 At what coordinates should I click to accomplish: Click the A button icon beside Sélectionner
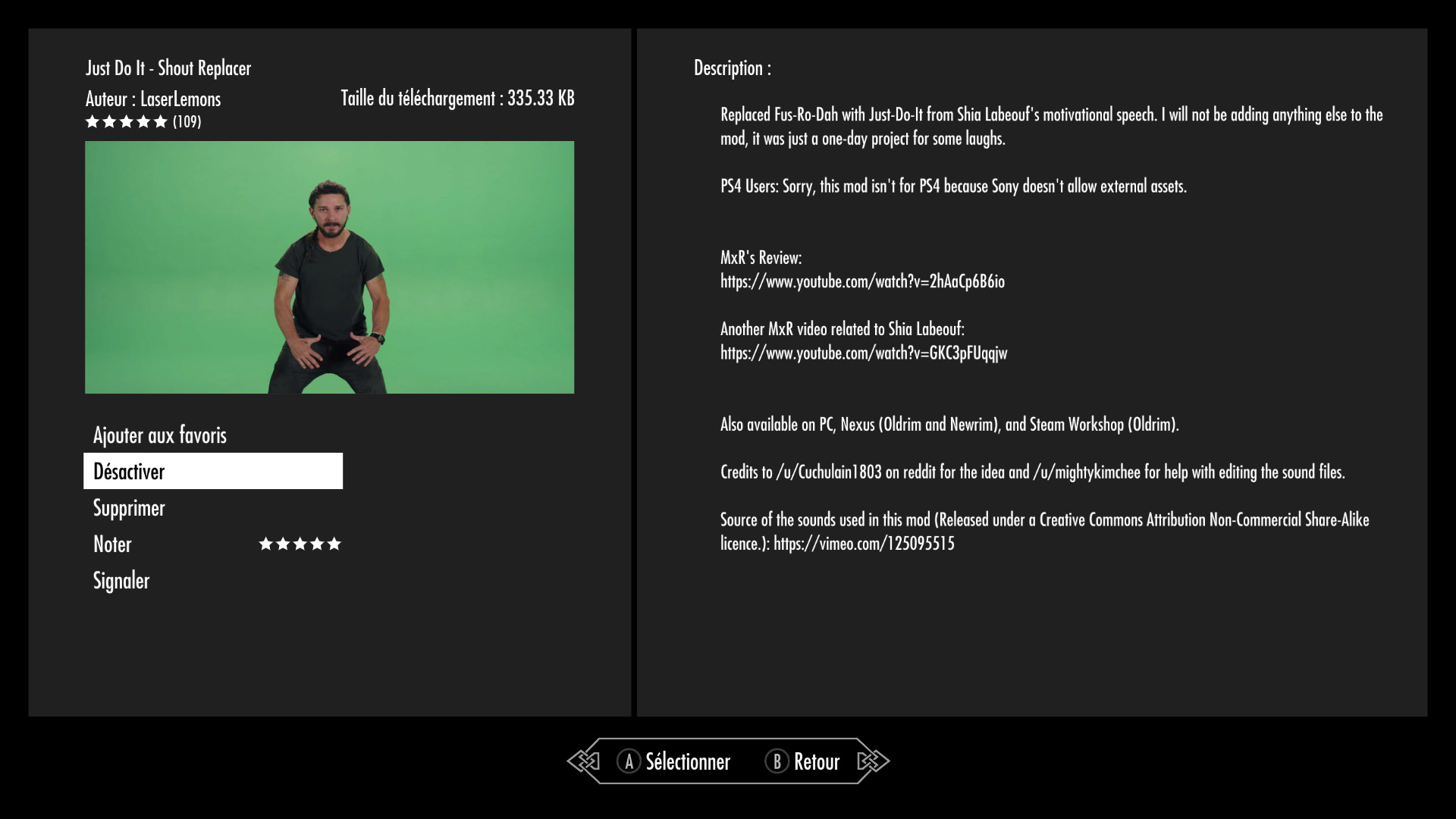coord(629,761)
